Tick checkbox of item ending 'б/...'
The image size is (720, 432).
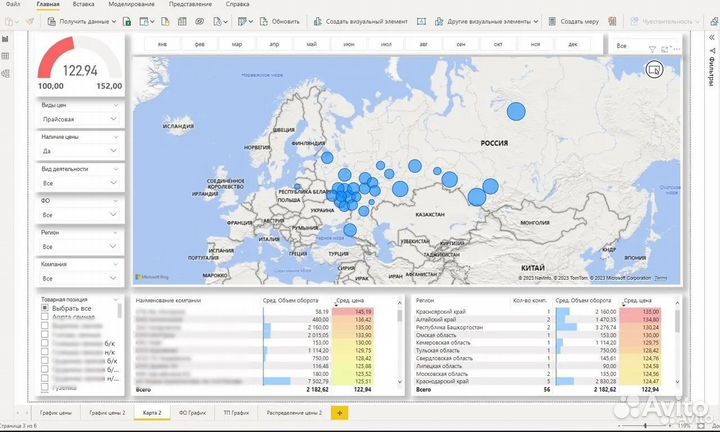[45, 369]
